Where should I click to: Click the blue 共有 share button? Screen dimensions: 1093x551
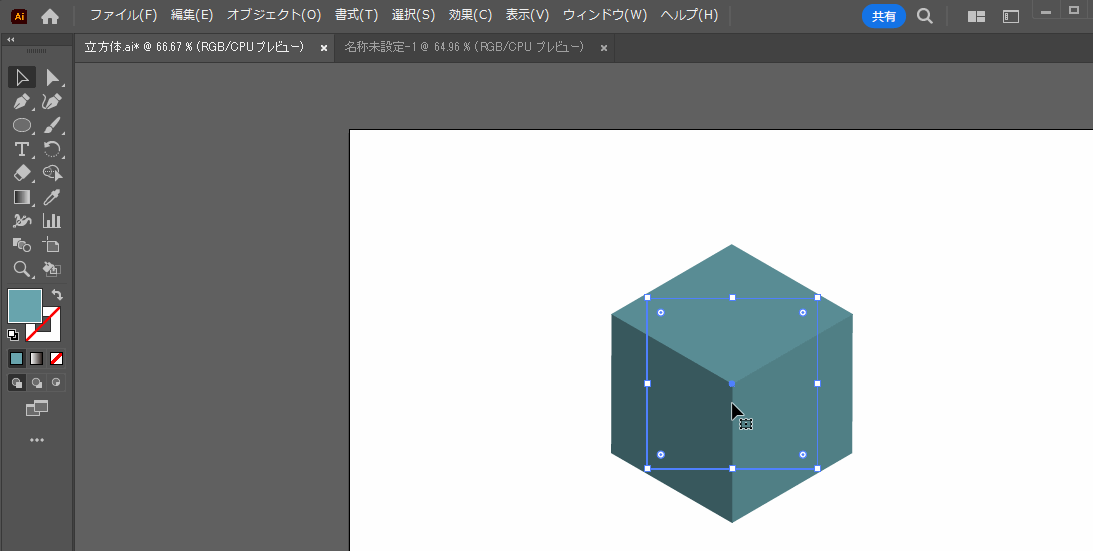[883, 16]
